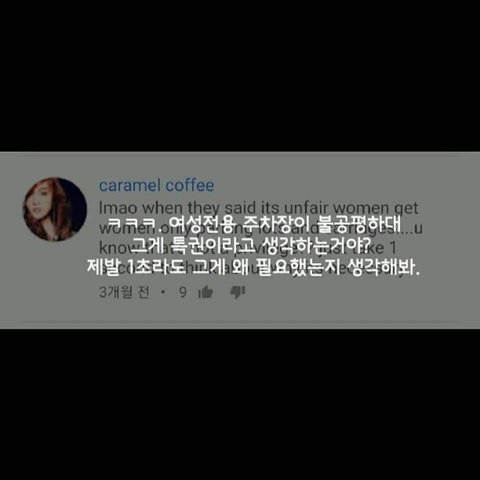Click the like count number 9
Viewport: 480px width, 480px height.
[183, 292]
